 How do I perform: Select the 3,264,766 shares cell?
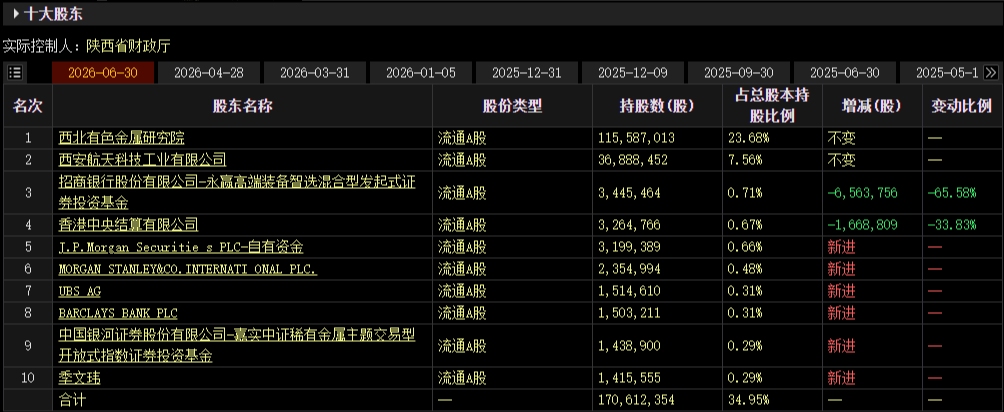[x=629, y=225]
